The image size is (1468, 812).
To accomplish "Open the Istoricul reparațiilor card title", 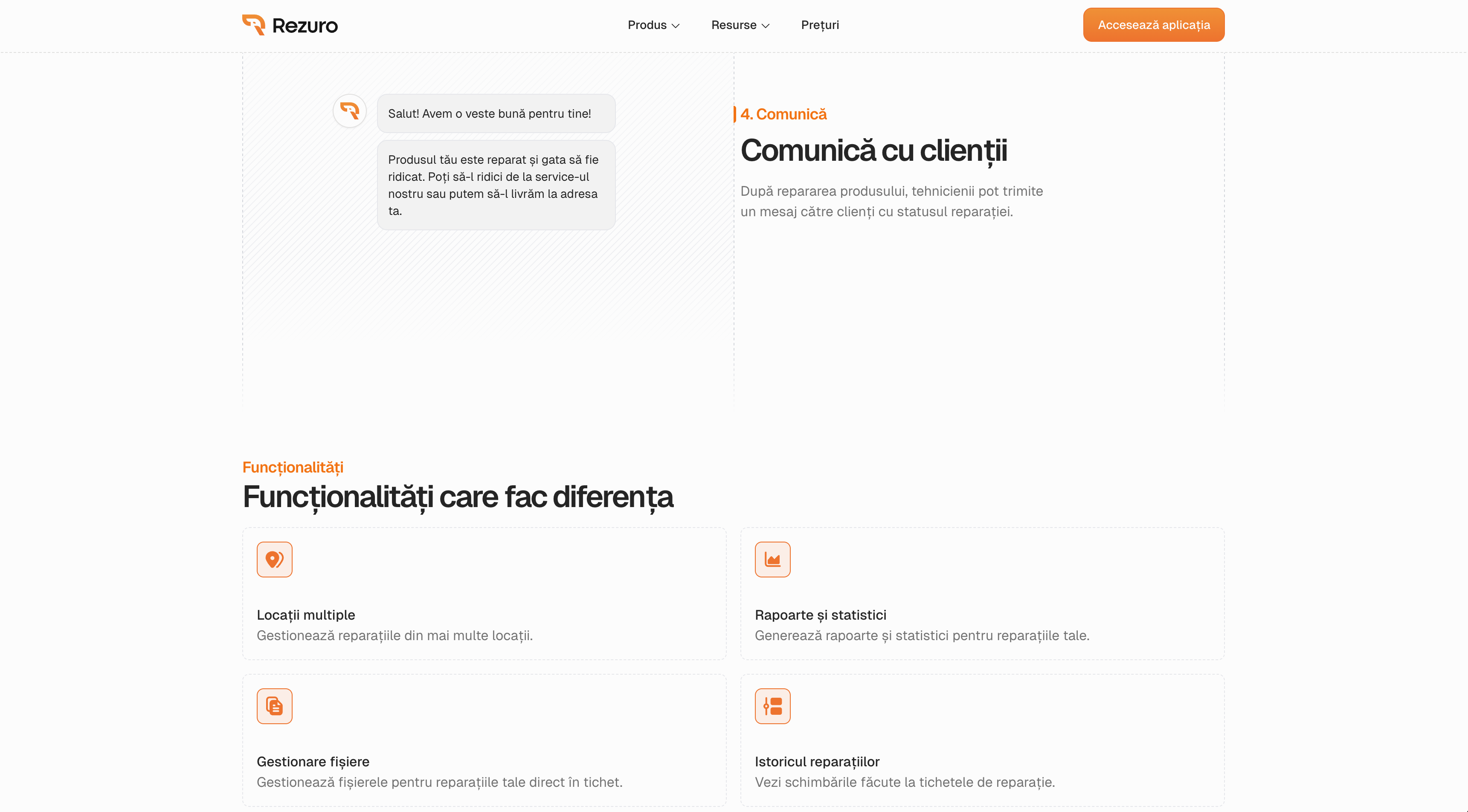I will point(817,762).
